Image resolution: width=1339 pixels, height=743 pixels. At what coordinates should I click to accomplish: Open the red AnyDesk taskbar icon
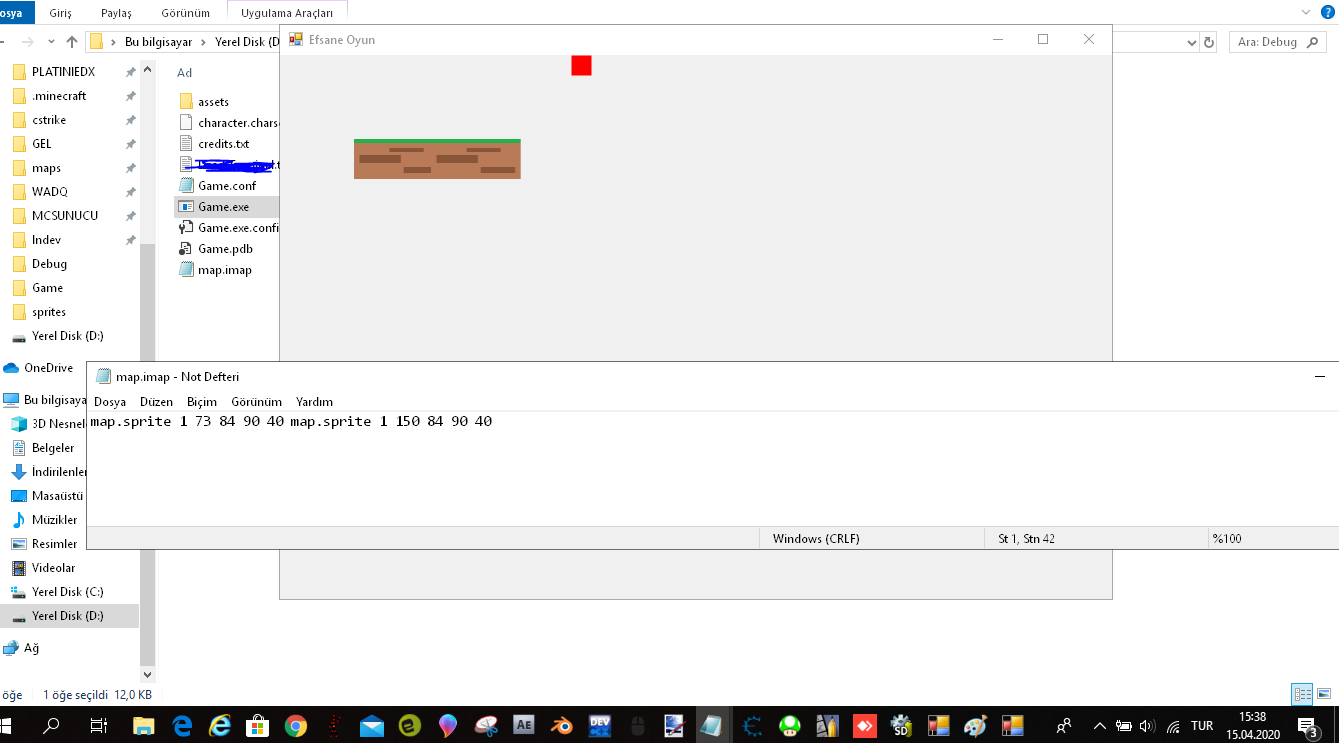[x=864, y=726]
